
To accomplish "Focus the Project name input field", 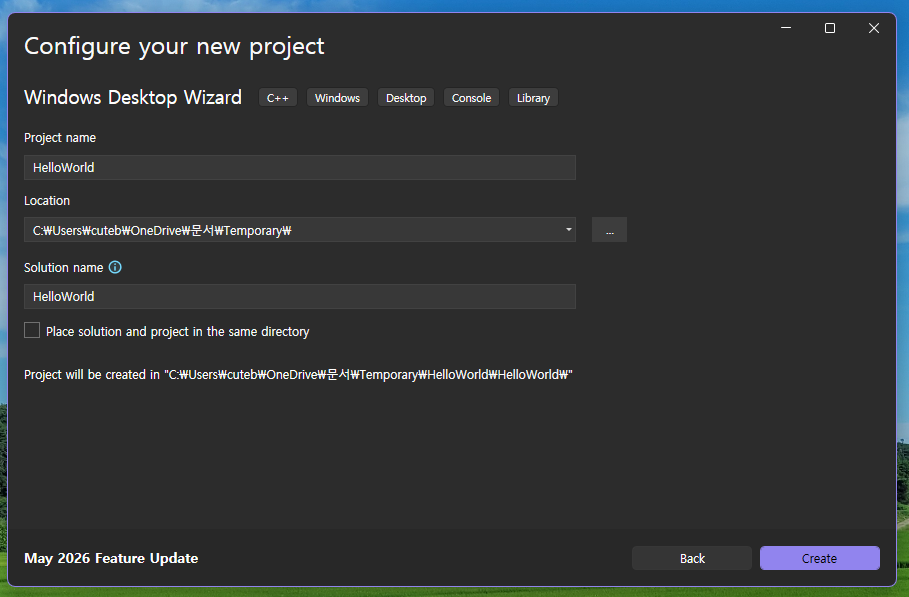I will 300,168.
